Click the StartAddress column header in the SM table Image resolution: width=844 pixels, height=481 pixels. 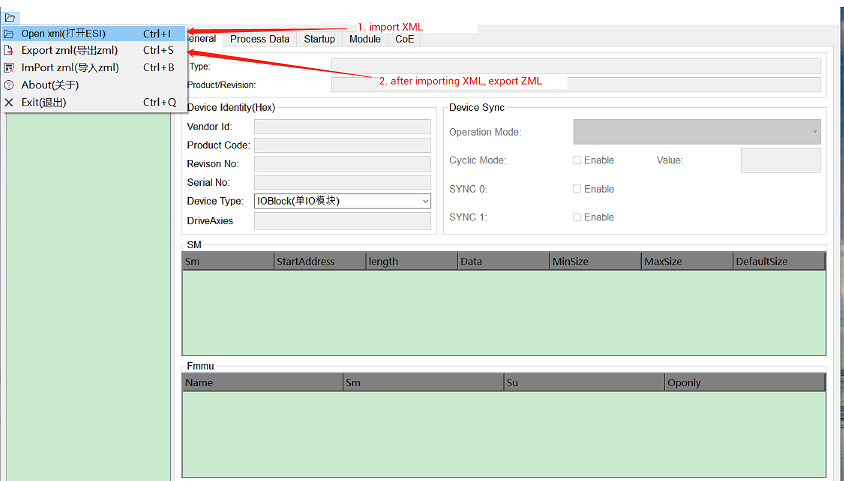(x=320, y=261)
